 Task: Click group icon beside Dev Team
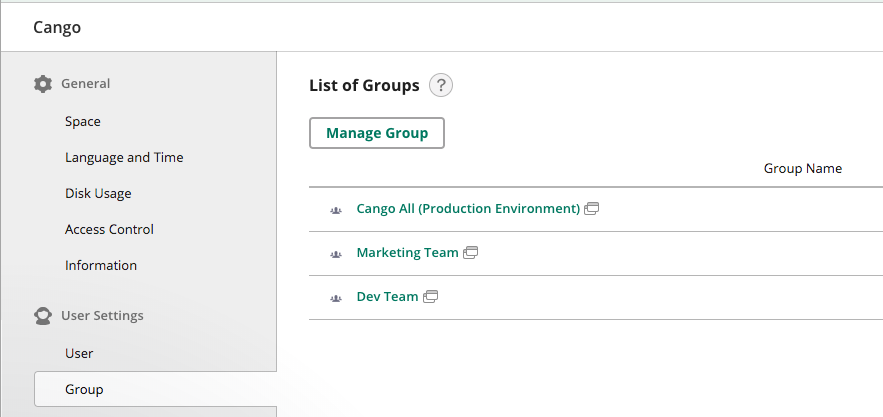(336, 298)
